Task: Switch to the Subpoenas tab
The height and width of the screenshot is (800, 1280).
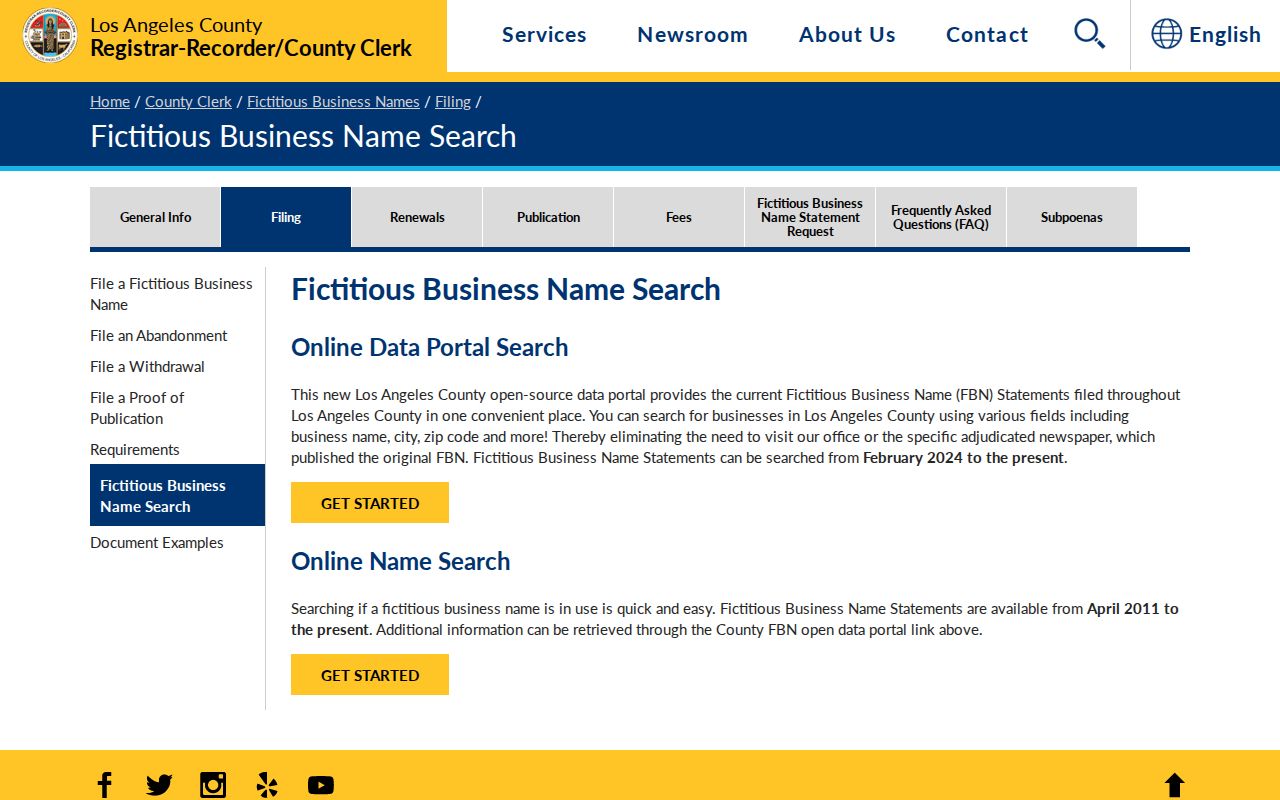Action: (x=1072, y=217)
